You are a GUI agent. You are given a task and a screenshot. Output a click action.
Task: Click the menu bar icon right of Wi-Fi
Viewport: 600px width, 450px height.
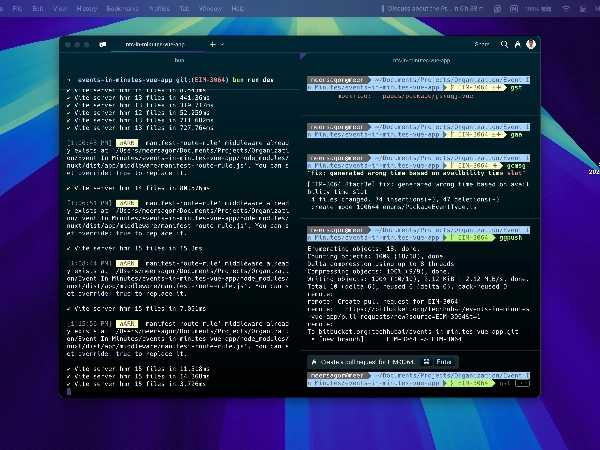[584, 9]
